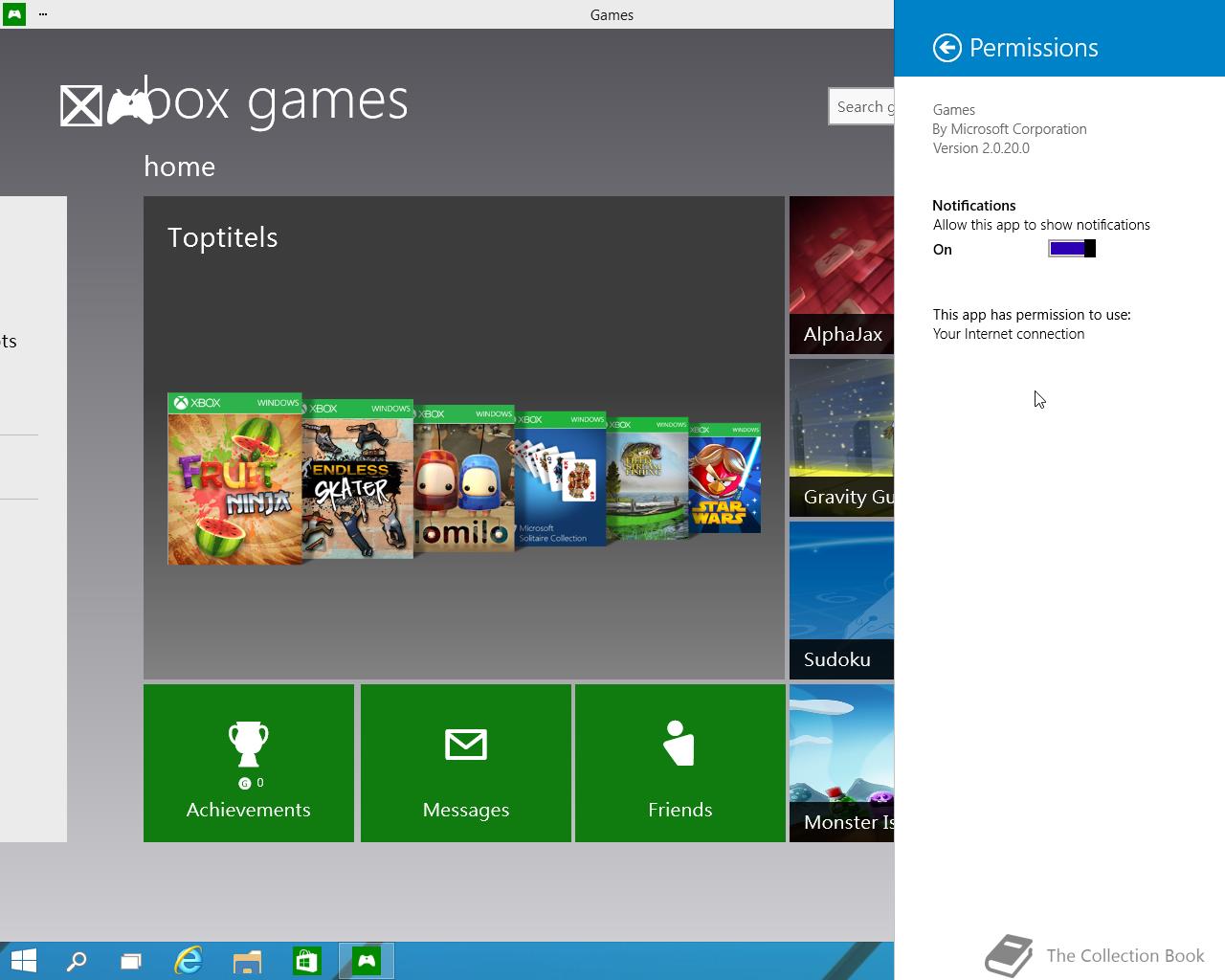Open the Achievements tile
The image size is (1225, 980).
pos(249,763)
